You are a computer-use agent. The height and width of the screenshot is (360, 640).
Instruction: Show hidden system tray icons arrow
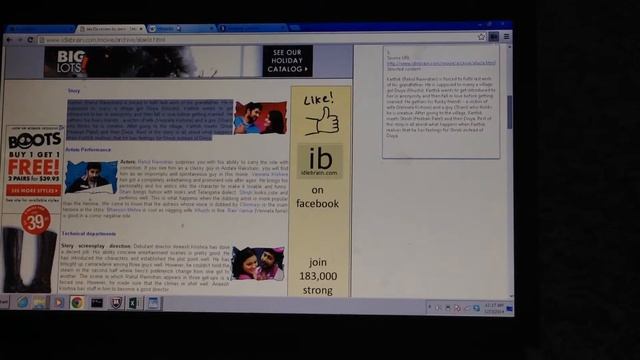tap(429, 307)
